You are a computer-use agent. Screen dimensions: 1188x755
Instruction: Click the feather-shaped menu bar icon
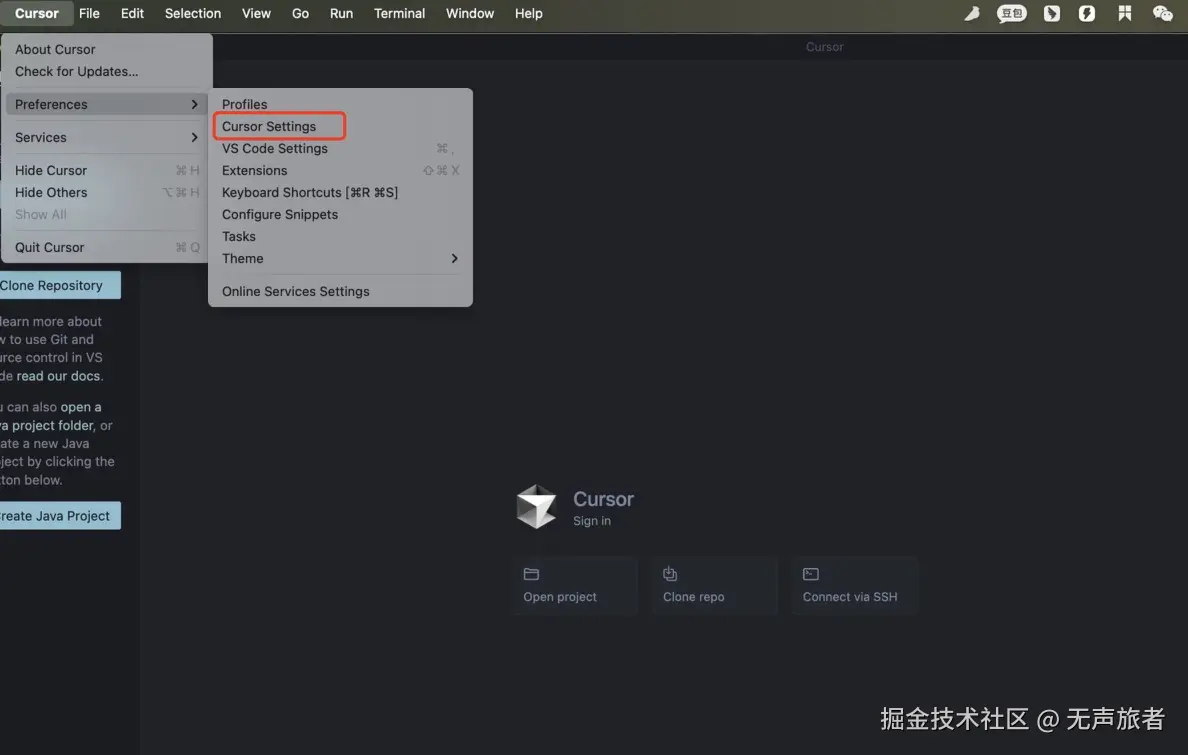pos(972,13)
